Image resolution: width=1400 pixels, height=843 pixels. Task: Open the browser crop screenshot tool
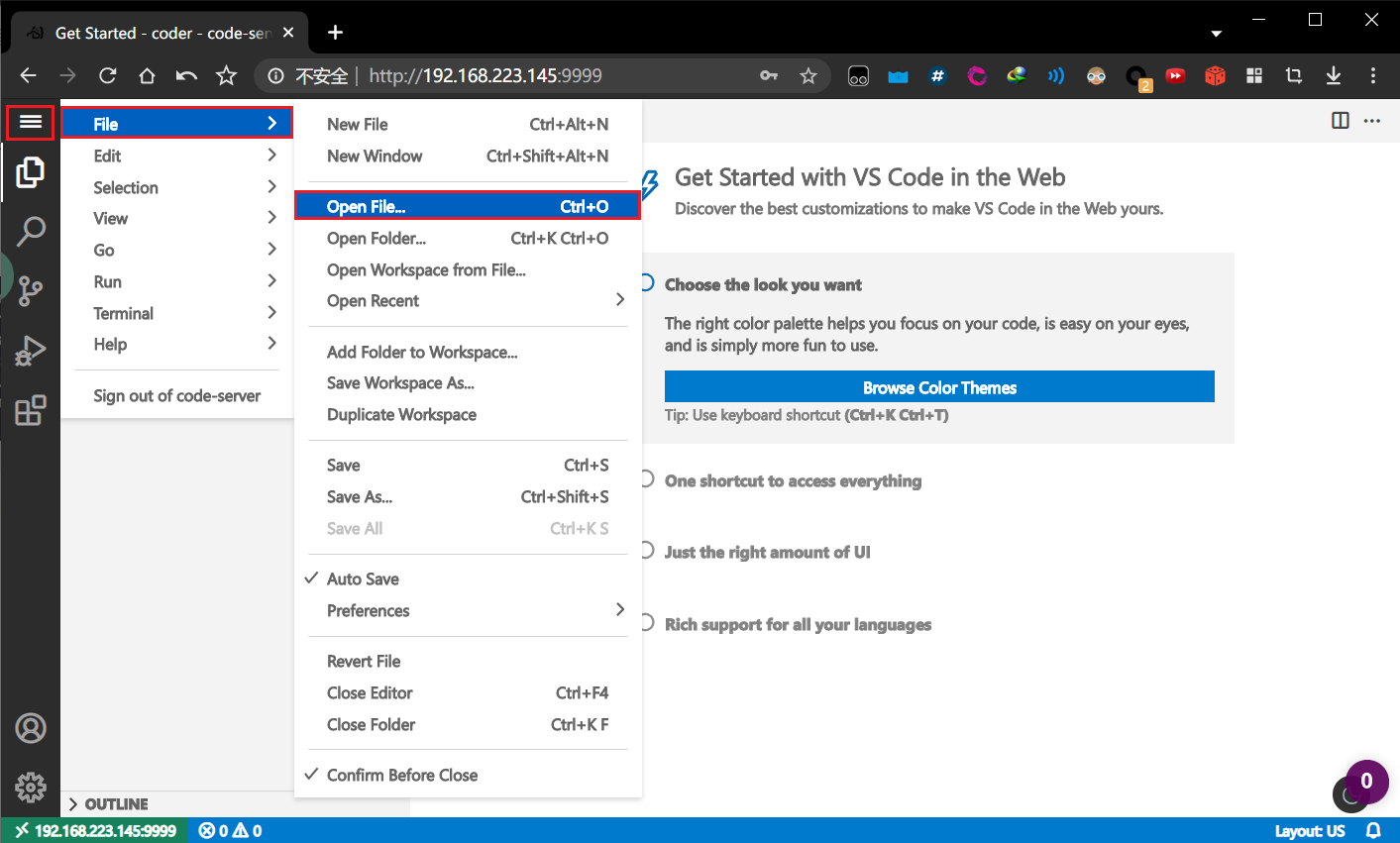pos(1294,75)
